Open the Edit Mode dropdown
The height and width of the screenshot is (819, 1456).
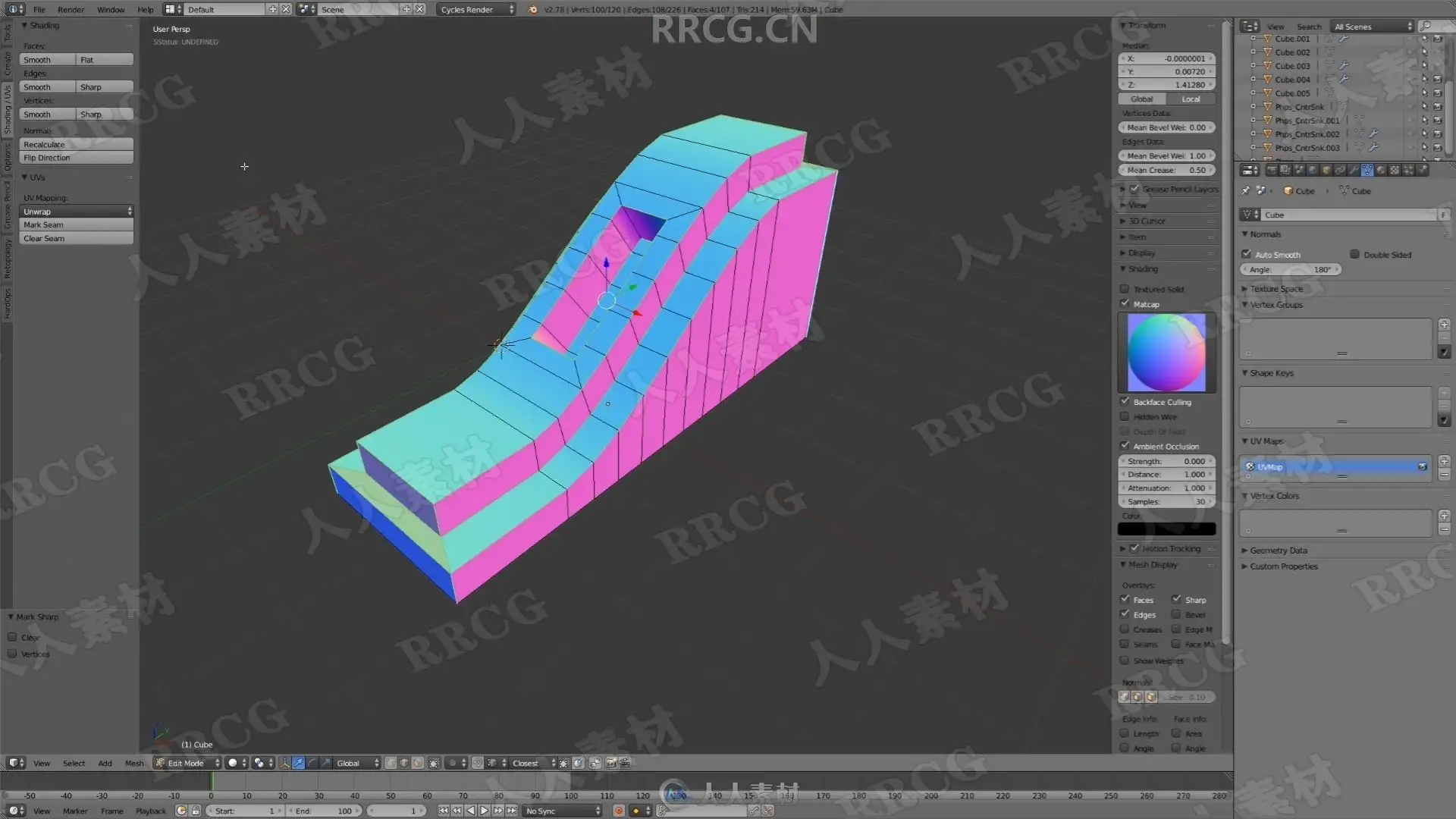[x=187, y=763]
